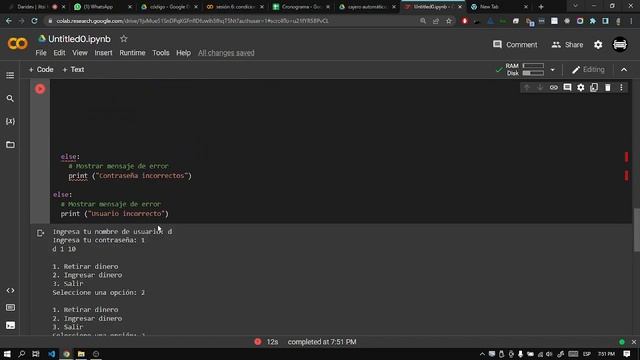Screen dimensions: 640x360
Task: Mirror cell in tab icon
Action: [x=594, y=88]
